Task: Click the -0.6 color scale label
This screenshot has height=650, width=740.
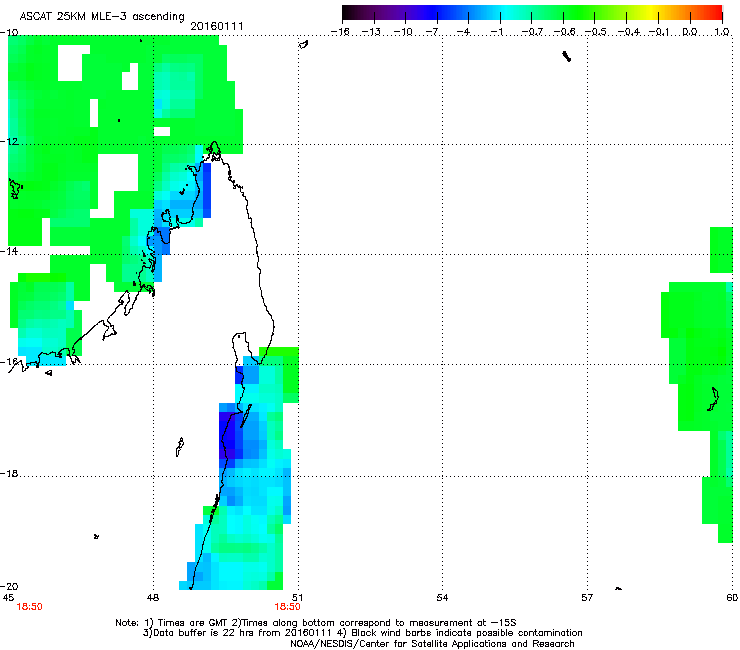Action: pyautogui.click(x=564, y=32)
